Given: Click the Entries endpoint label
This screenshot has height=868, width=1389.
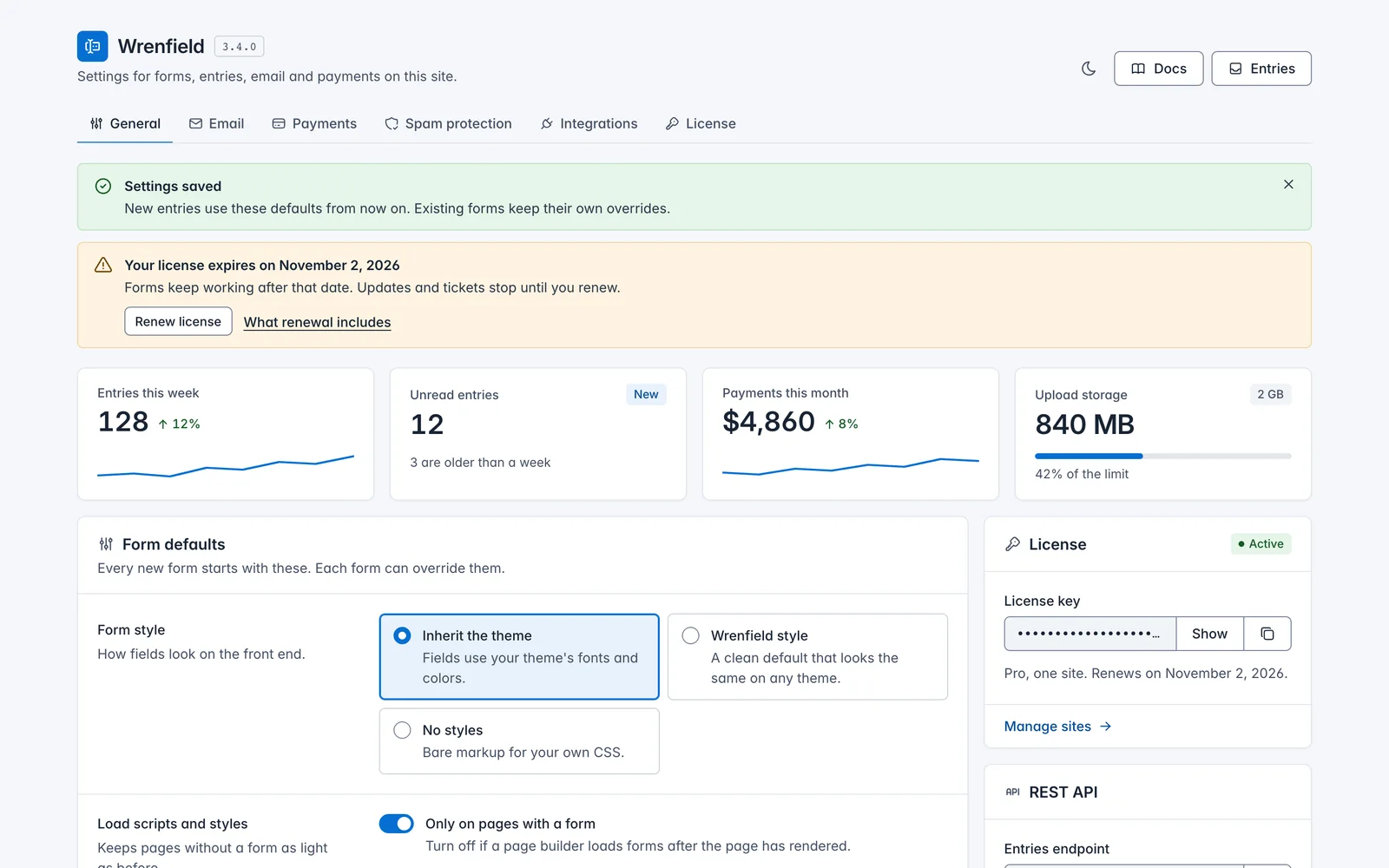Looking at the screenshot, I should coord(1057,849).
